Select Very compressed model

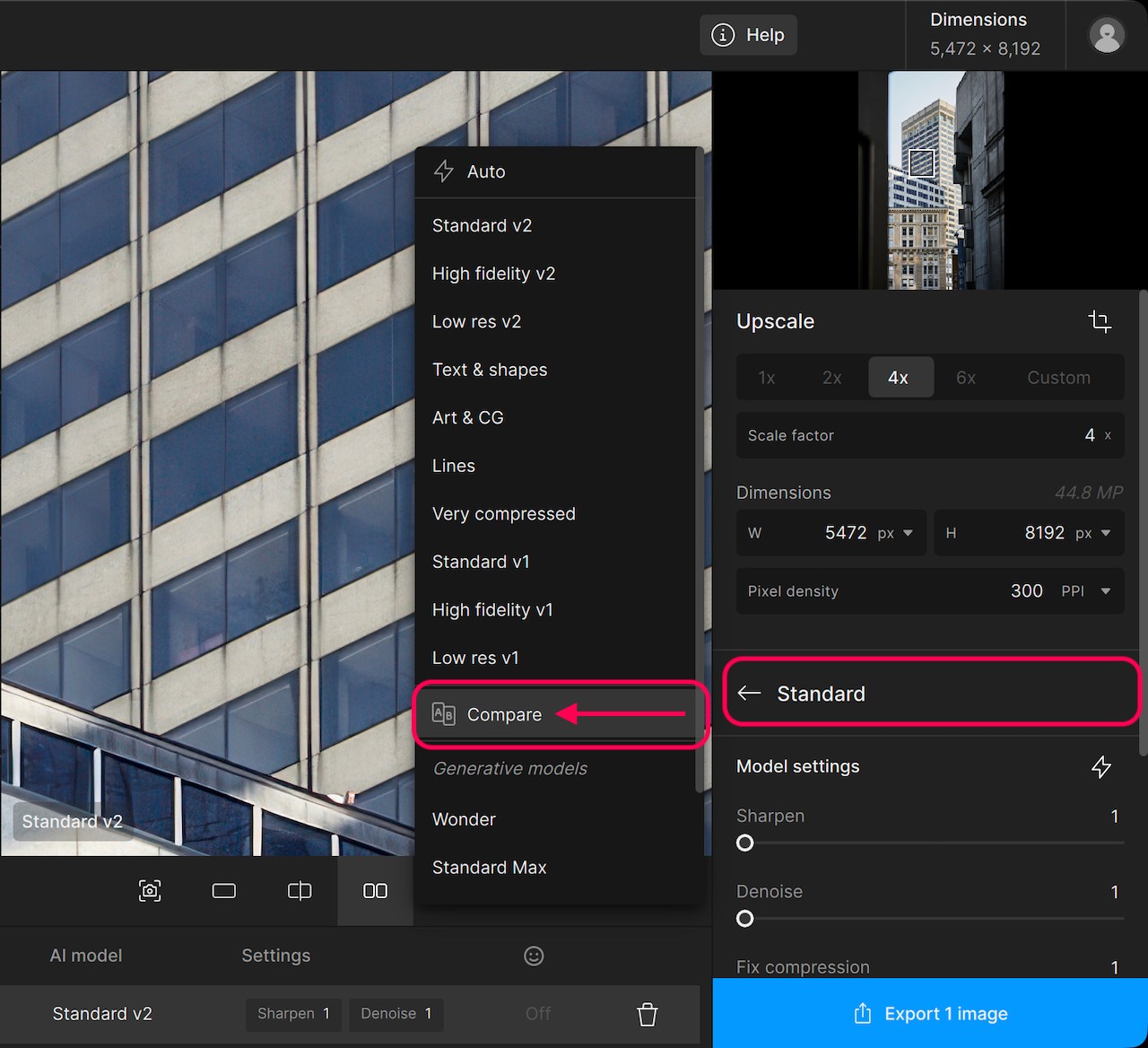(555, 513)
